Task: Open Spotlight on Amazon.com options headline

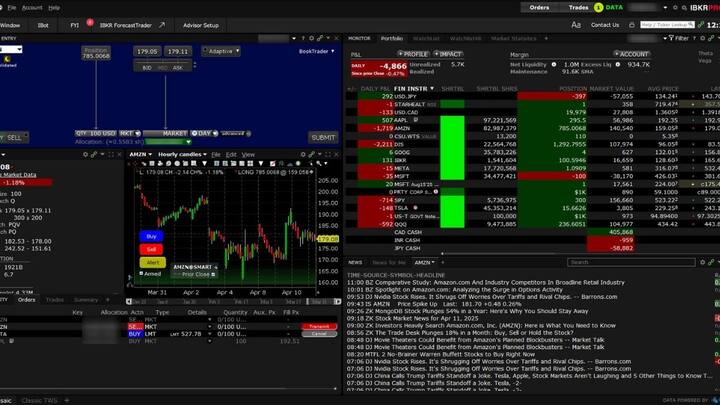Action: pyautogui.click(x=464, y=290)
